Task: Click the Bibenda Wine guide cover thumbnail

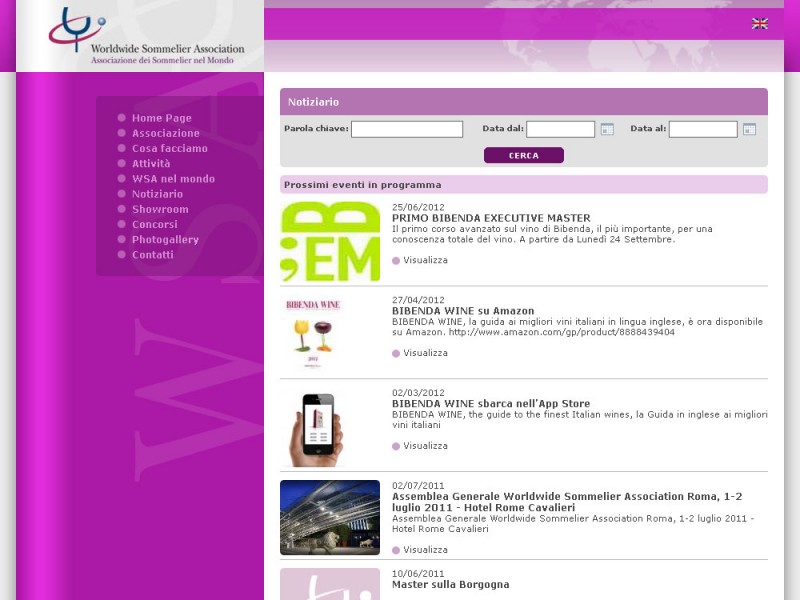Action: pos(313,332)
